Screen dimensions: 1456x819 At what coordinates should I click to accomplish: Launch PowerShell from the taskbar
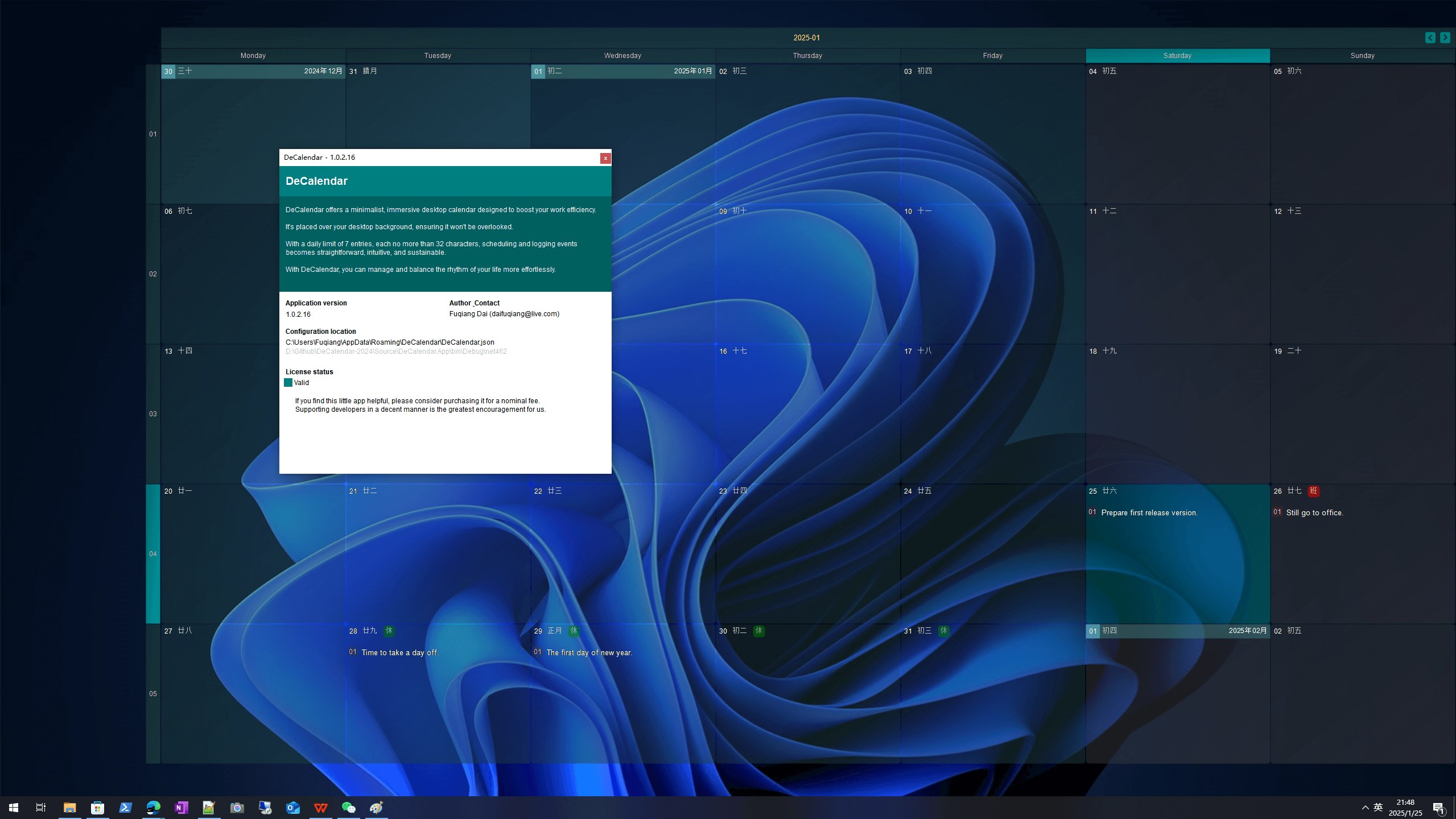click(x=126, y=808)
